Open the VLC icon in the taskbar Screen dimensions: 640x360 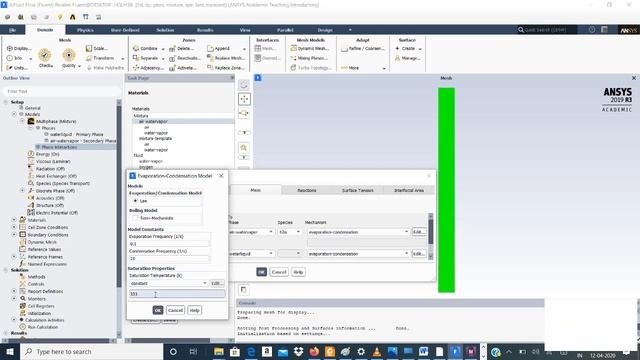point(377,351)
